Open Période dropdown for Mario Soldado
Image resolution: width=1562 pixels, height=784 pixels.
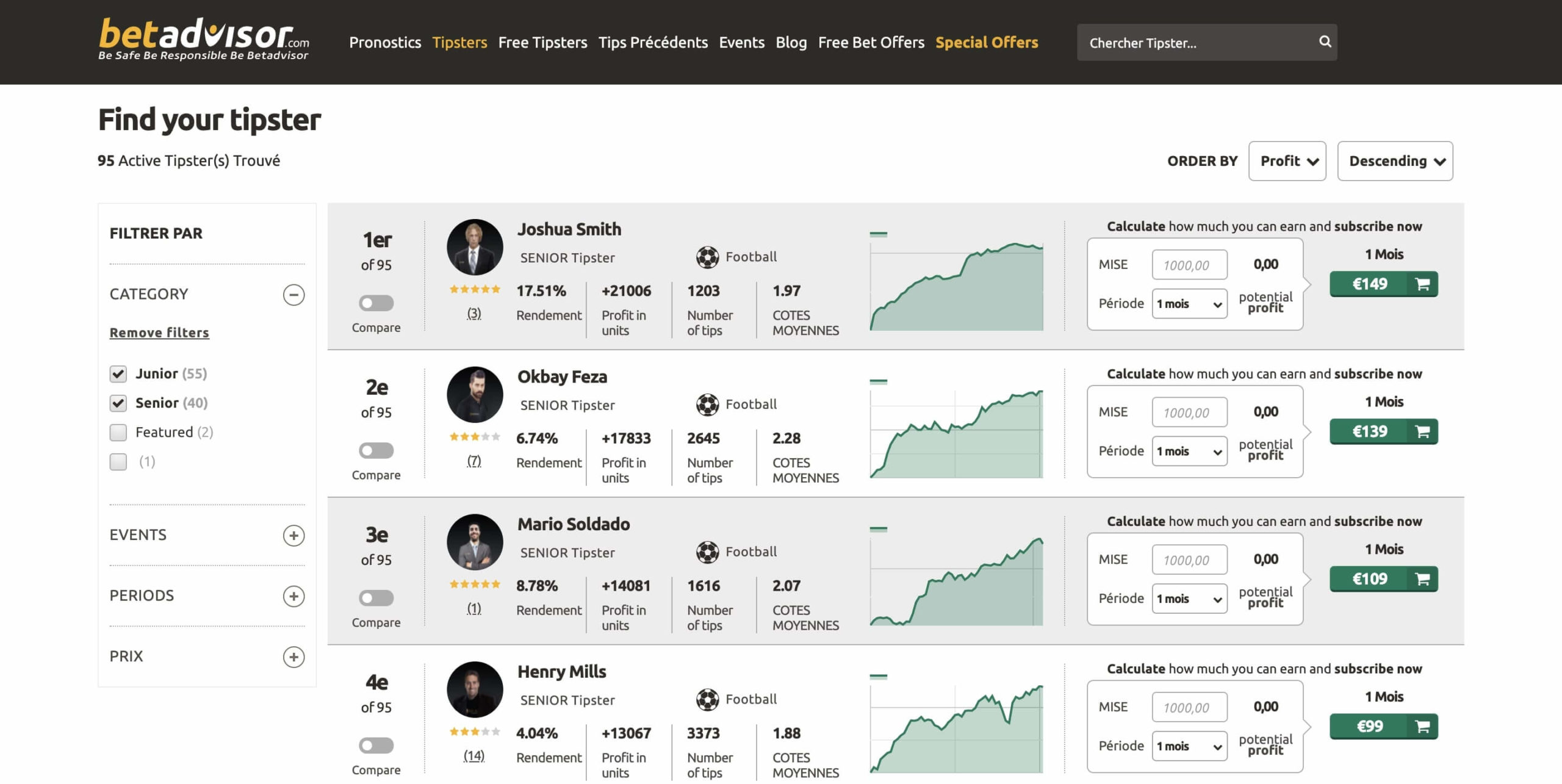(x=1190, y=599)
